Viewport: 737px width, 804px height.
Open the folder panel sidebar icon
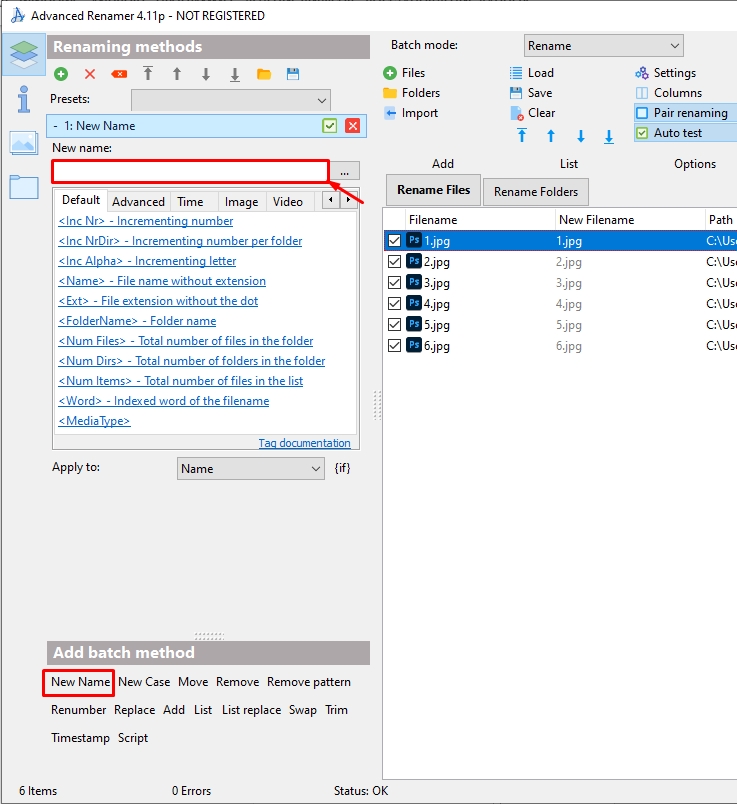click(x=24, y=187)
